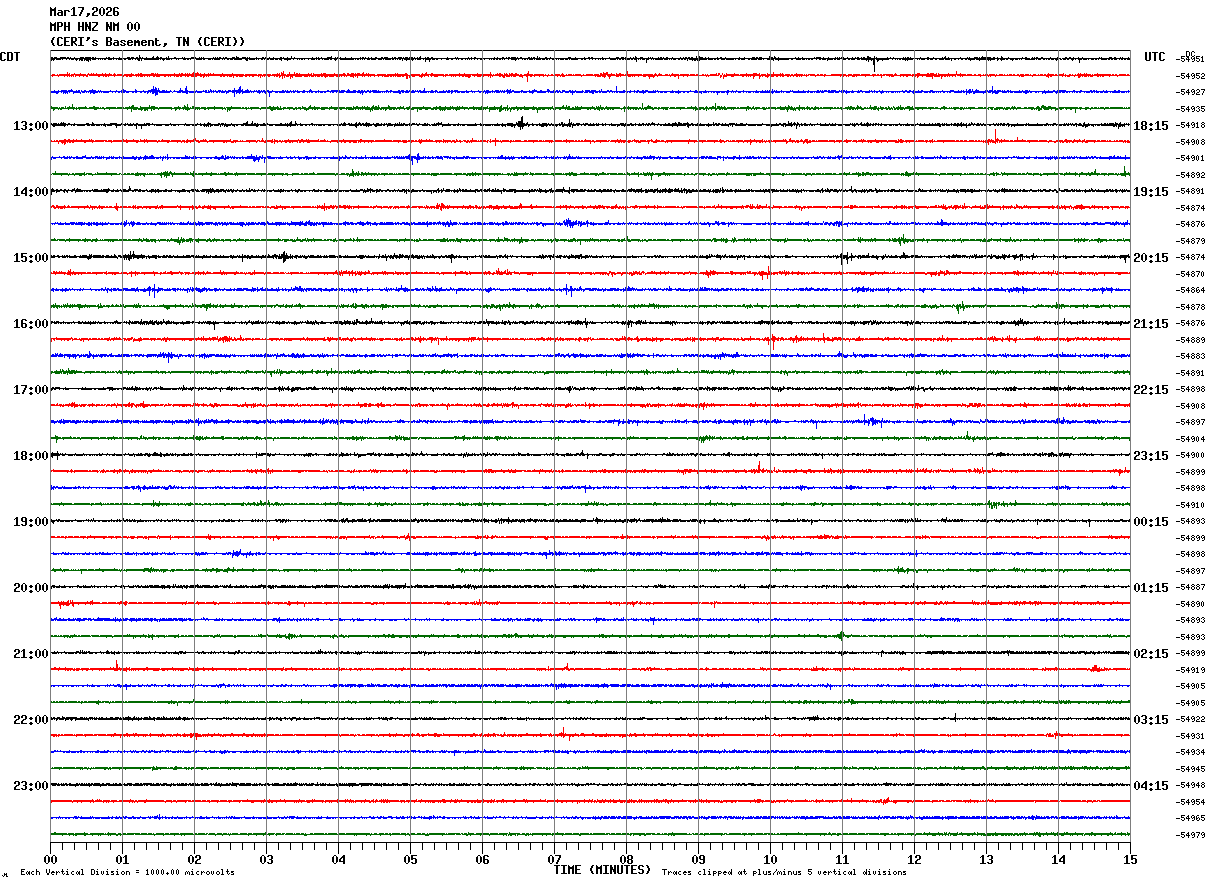This screenshot has height=886, width=1210.
Task: Click the 22:15 UTC time label
Action: point(1151,390)
